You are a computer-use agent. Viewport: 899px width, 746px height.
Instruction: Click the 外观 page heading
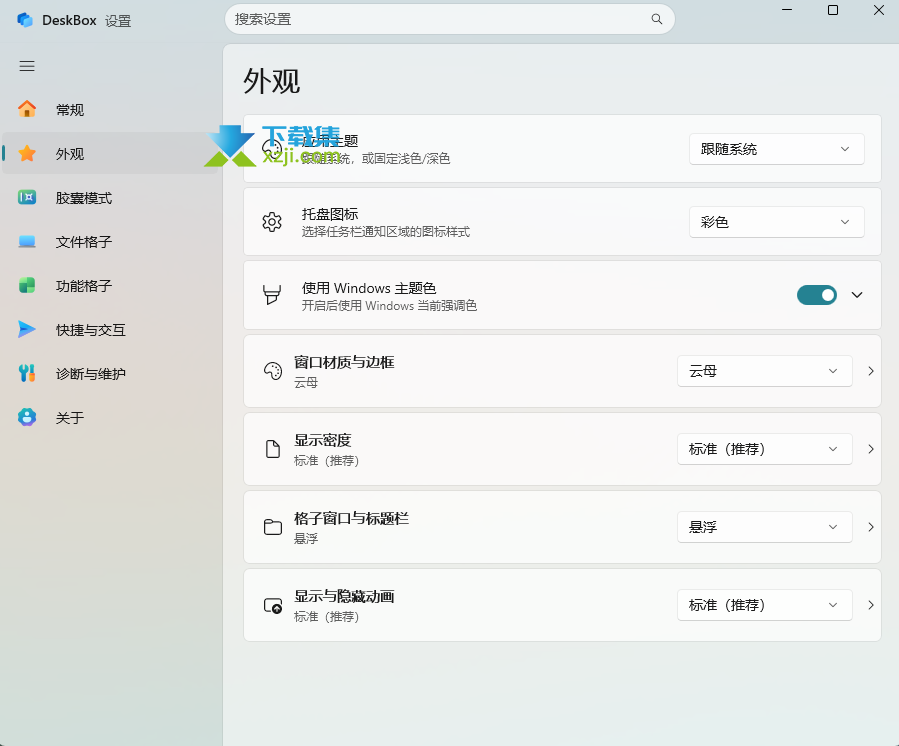272,81
